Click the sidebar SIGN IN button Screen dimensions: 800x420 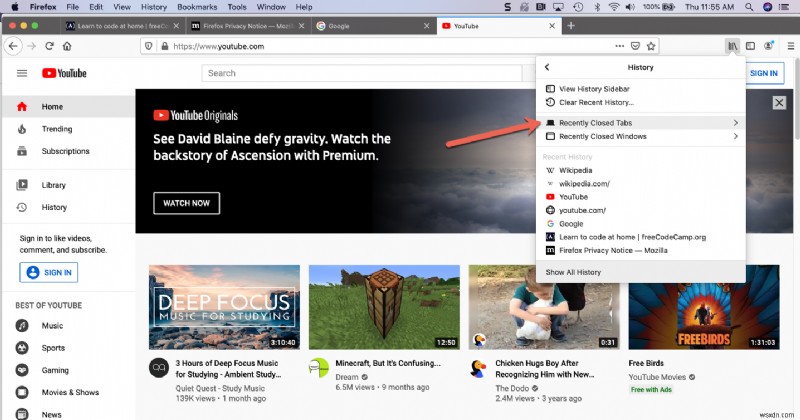[49, 273]
